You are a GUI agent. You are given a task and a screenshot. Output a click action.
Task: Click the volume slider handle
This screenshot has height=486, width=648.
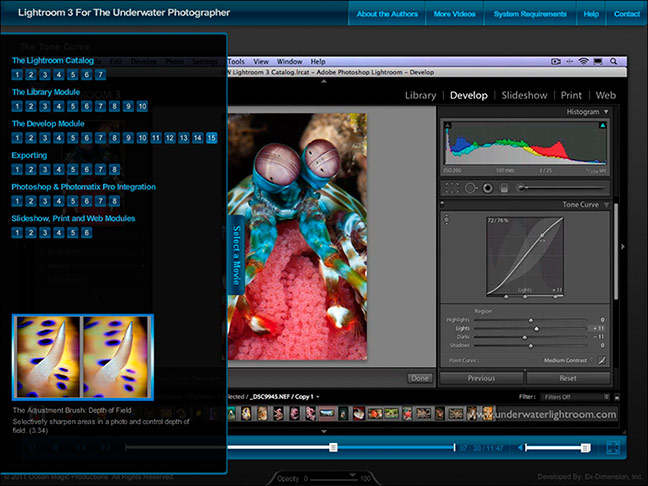tap(585, 448)
